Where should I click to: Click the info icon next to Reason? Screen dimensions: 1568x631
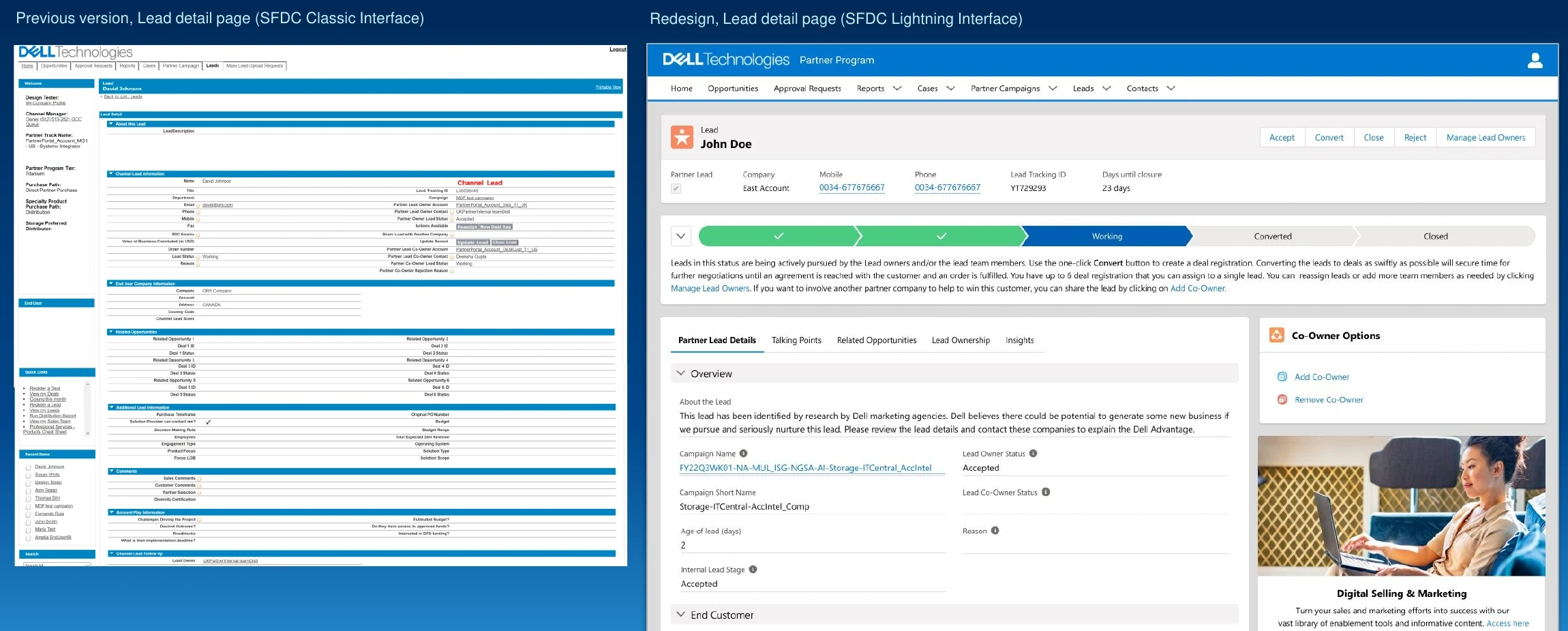tap(995, 531)
